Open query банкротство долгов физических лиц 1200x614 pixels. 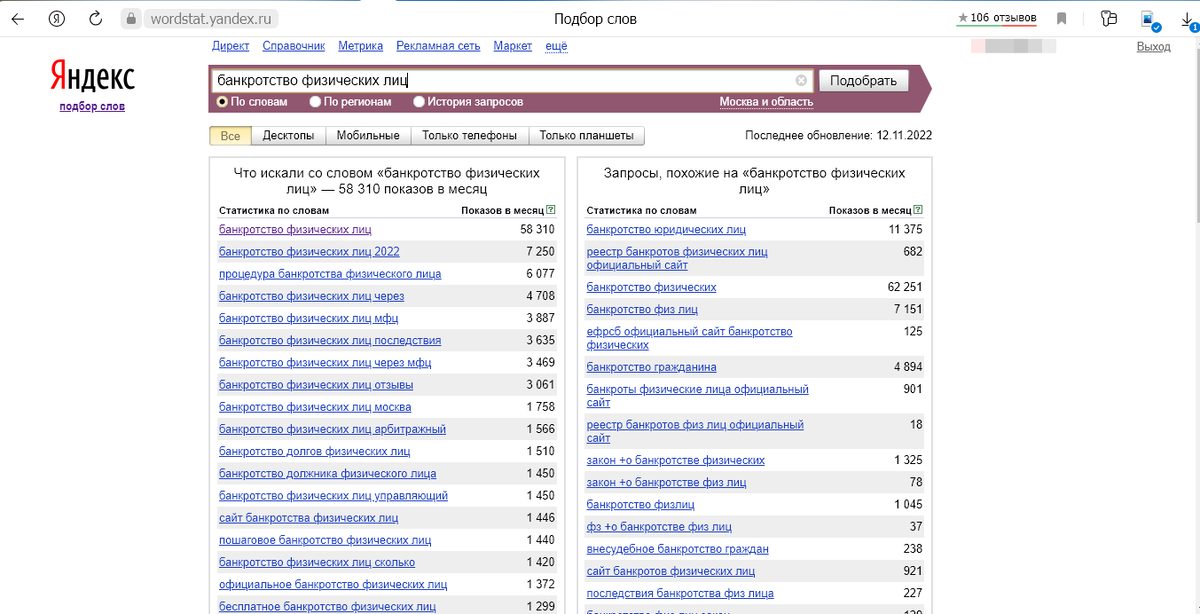tap(315, 451)
